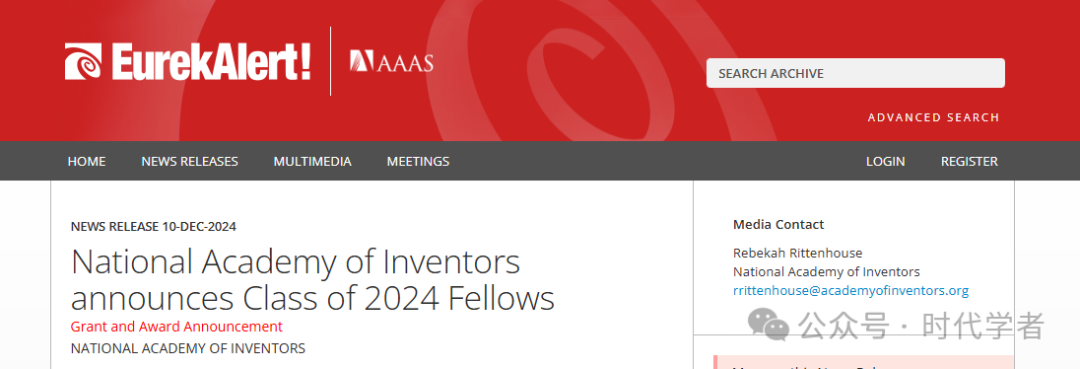Click the WeChat icon in the watermark

(x=768, y=325)
